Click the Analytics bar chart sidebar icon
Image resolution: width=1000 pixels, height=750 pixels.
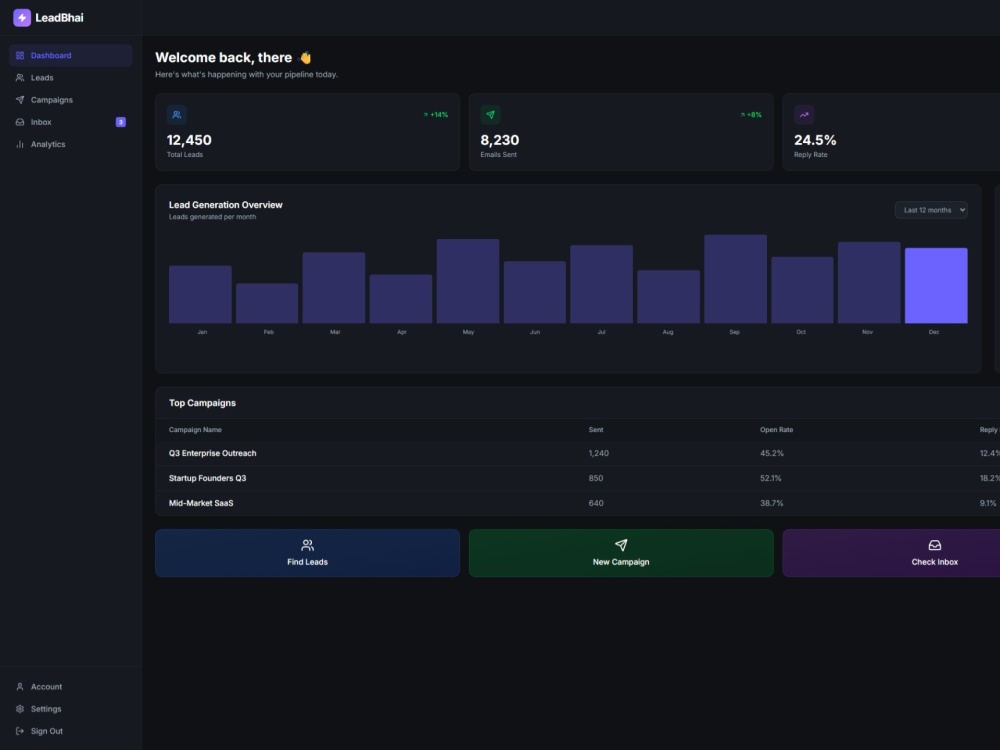click(20, 144)
